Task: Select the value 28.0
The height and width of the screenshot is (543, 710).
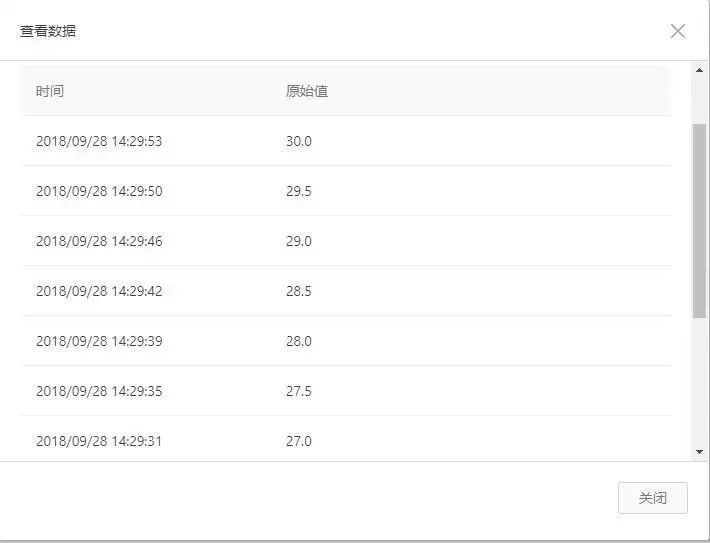Action: click(x=299, y=341)
